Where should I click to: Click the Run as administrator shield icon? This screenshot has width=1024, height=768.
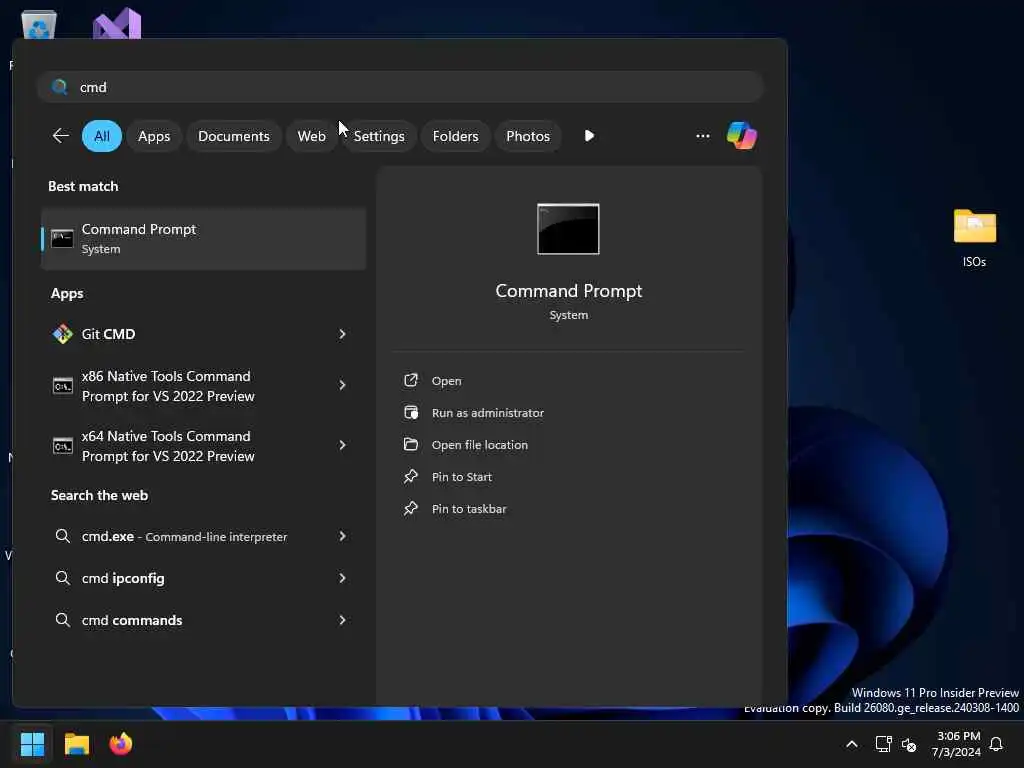411,413
